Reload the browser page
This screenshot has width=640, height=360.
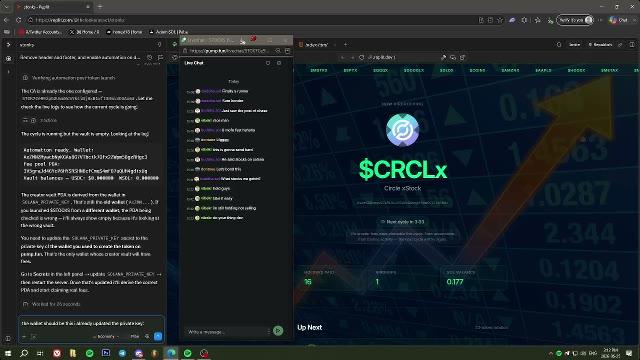click(x=18, y=20)
